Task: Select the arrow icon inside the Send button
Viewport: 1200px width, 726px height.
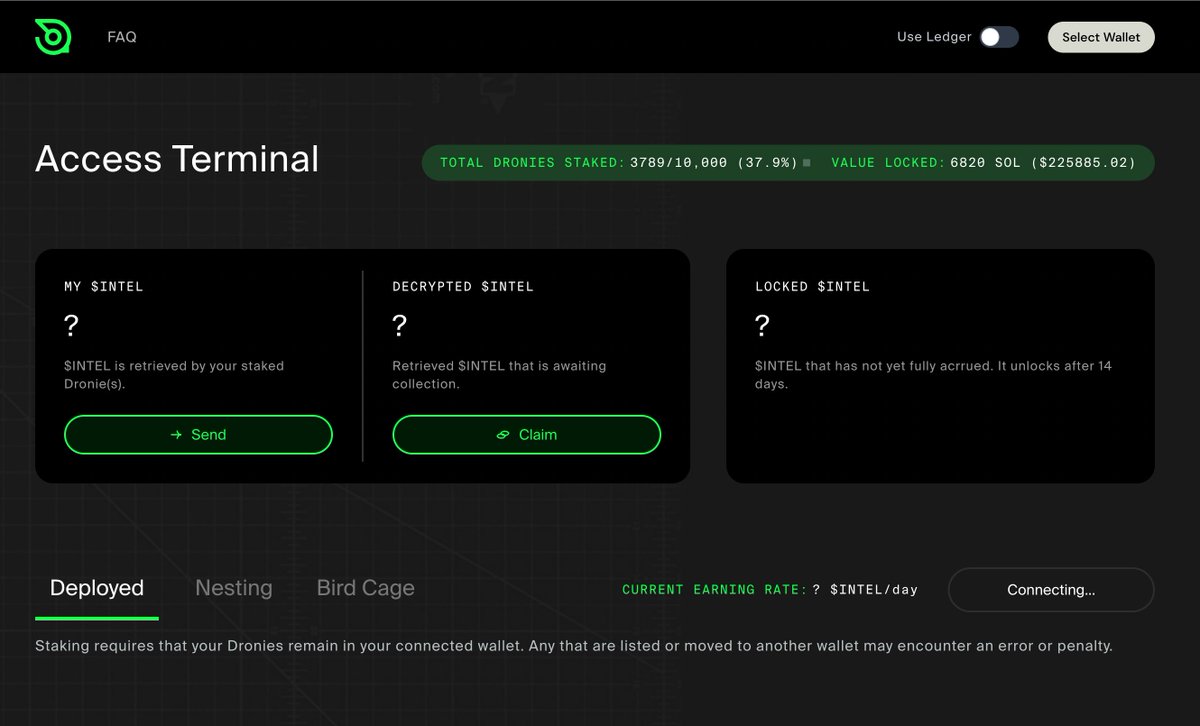Action: tap(176, 434)
